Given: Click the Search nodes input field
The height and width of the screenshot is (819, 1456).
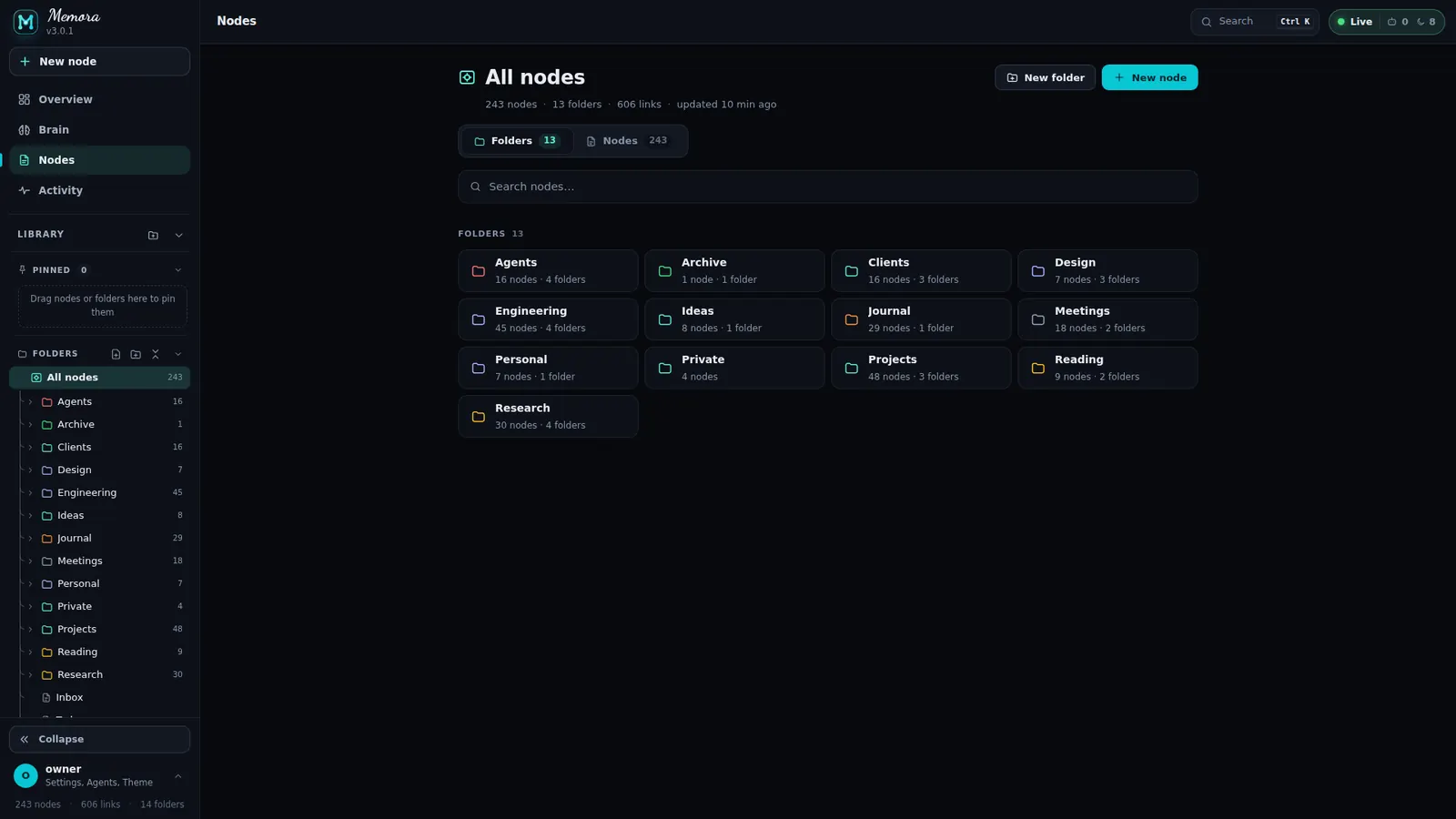Looking at the screenshot, I should coord(827,187).
